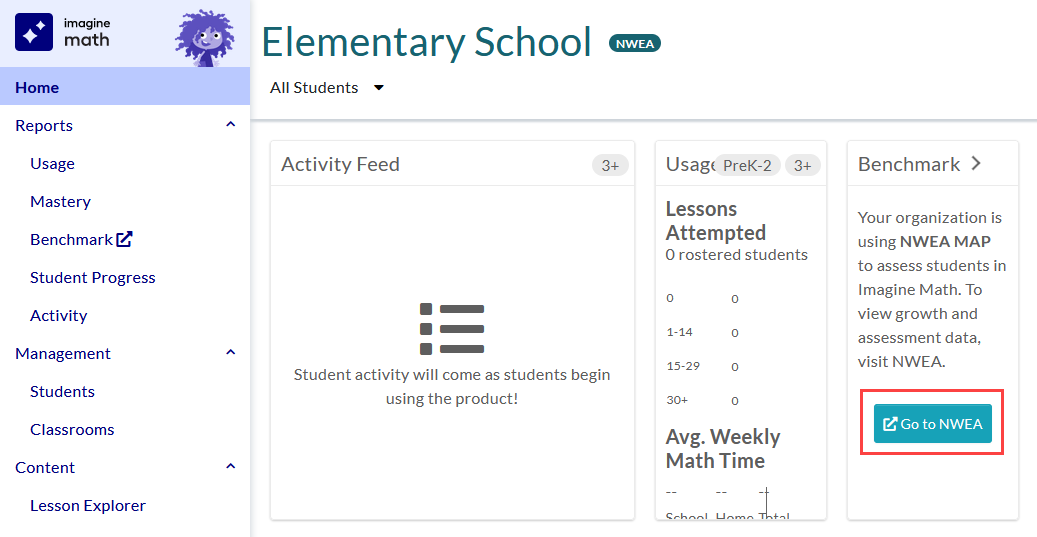
Task: Select the PreK-2 grade pill in Usage
Action: (x=747, y=166)
